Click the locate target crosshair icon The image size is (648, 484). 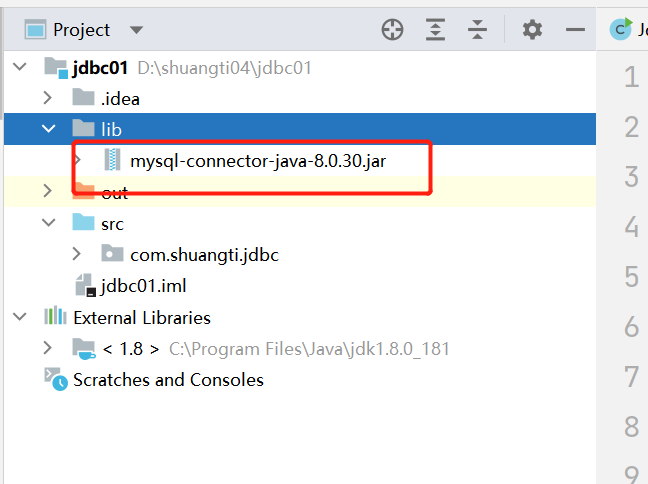[392, 30]
